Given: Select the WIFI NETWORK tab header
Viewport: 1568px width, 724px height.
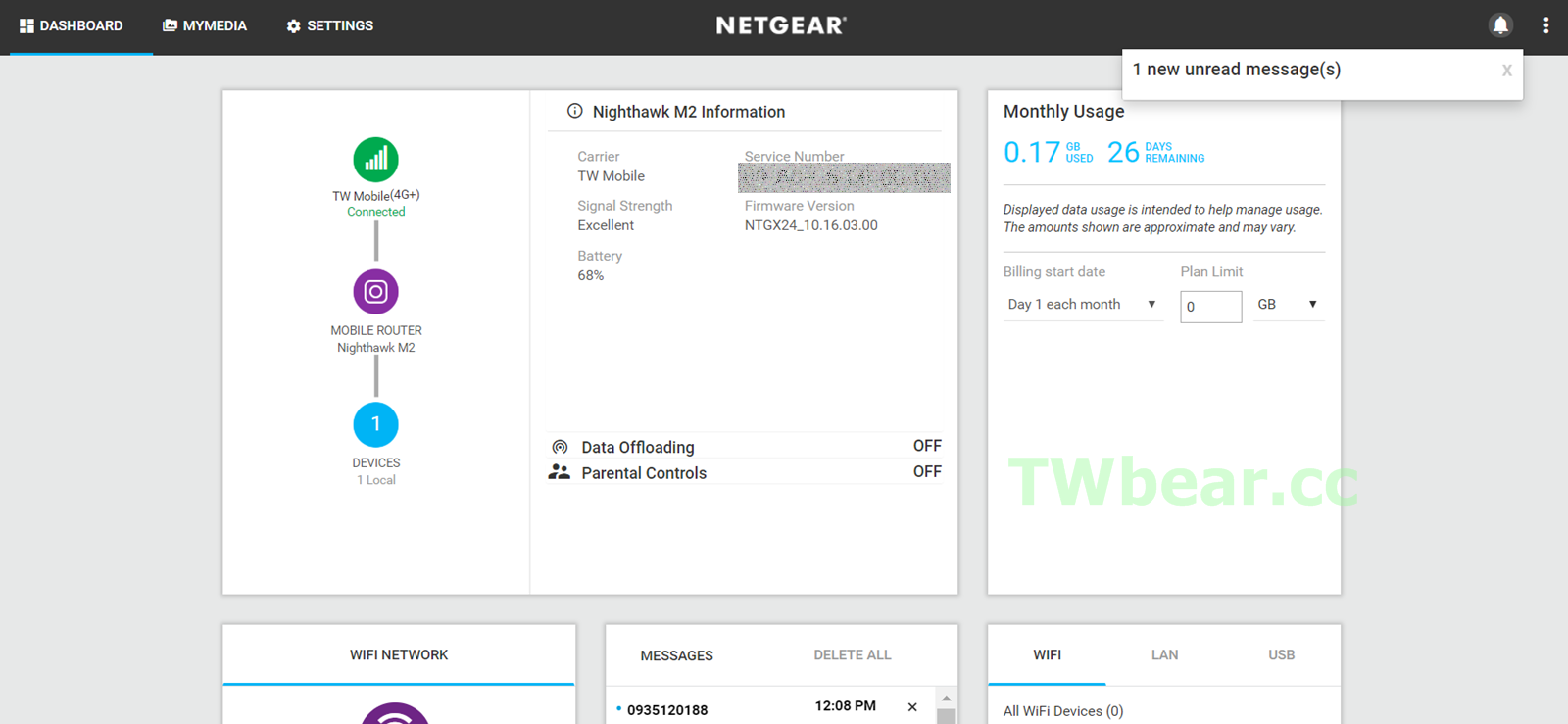Looking at the screenshot, I should click(399, 654).
